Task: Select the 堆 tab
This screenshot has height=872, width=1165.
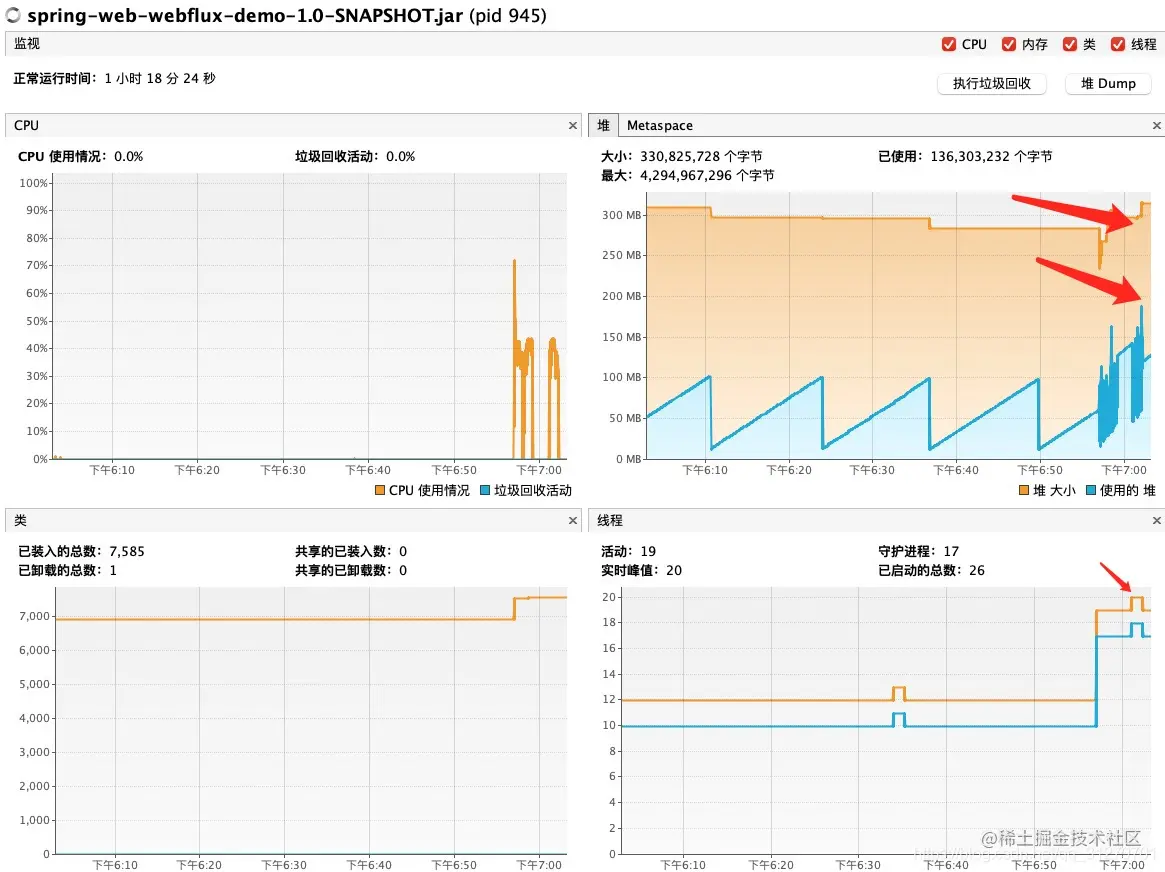Action: click(603, 126)
